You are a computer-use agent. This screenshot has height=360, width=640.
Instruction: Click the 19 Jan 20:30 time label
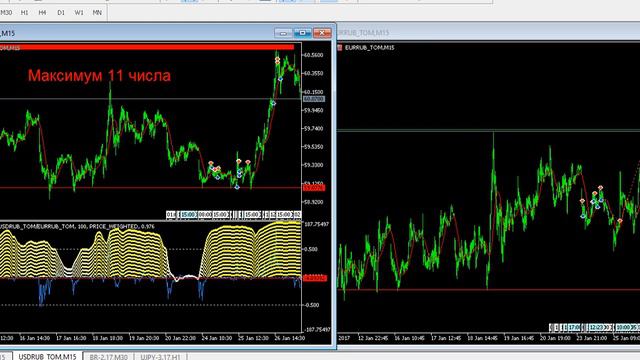pos(144,338)
